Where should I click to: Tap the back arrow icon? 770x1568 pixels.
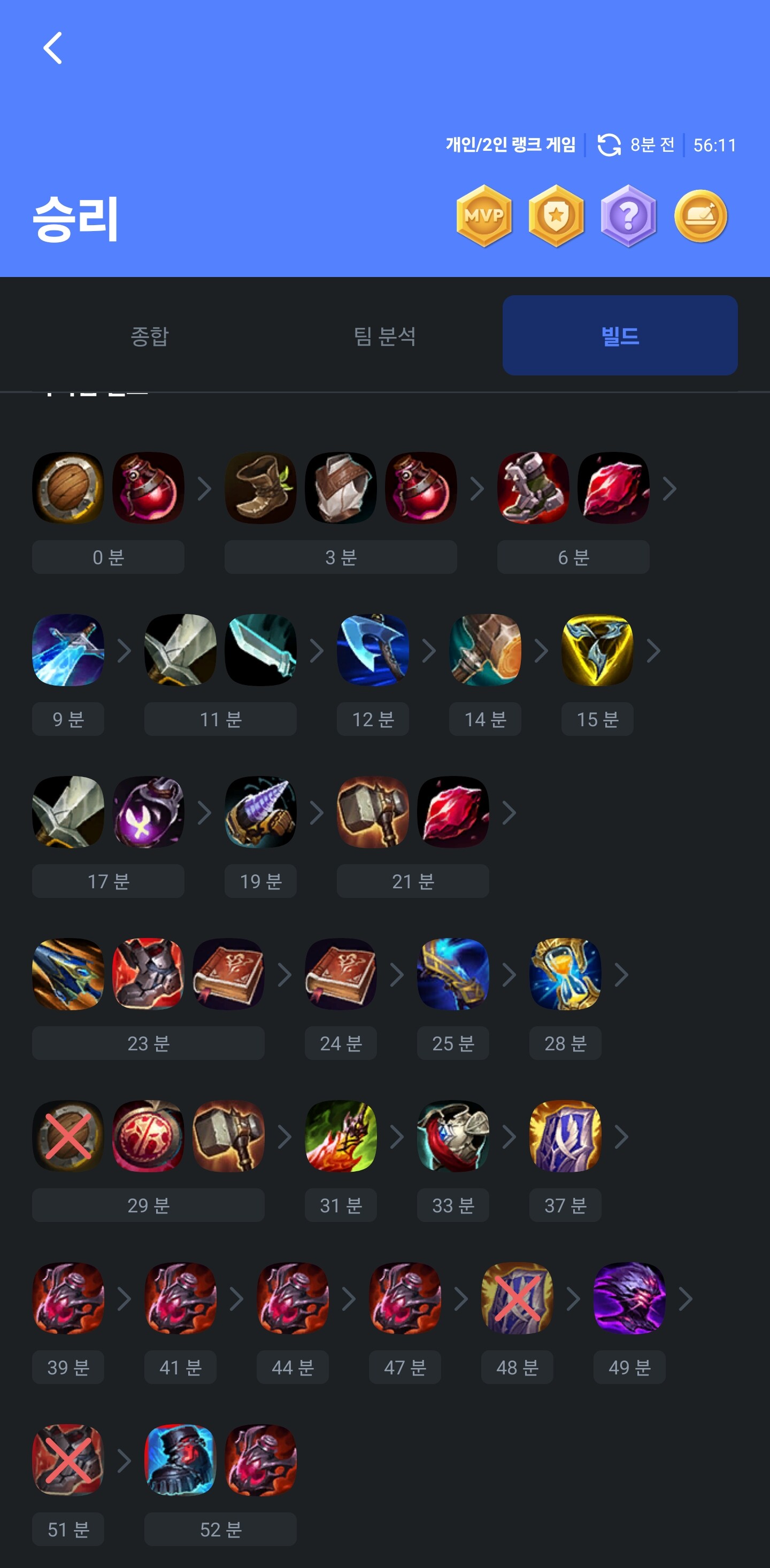coord(53,48)
